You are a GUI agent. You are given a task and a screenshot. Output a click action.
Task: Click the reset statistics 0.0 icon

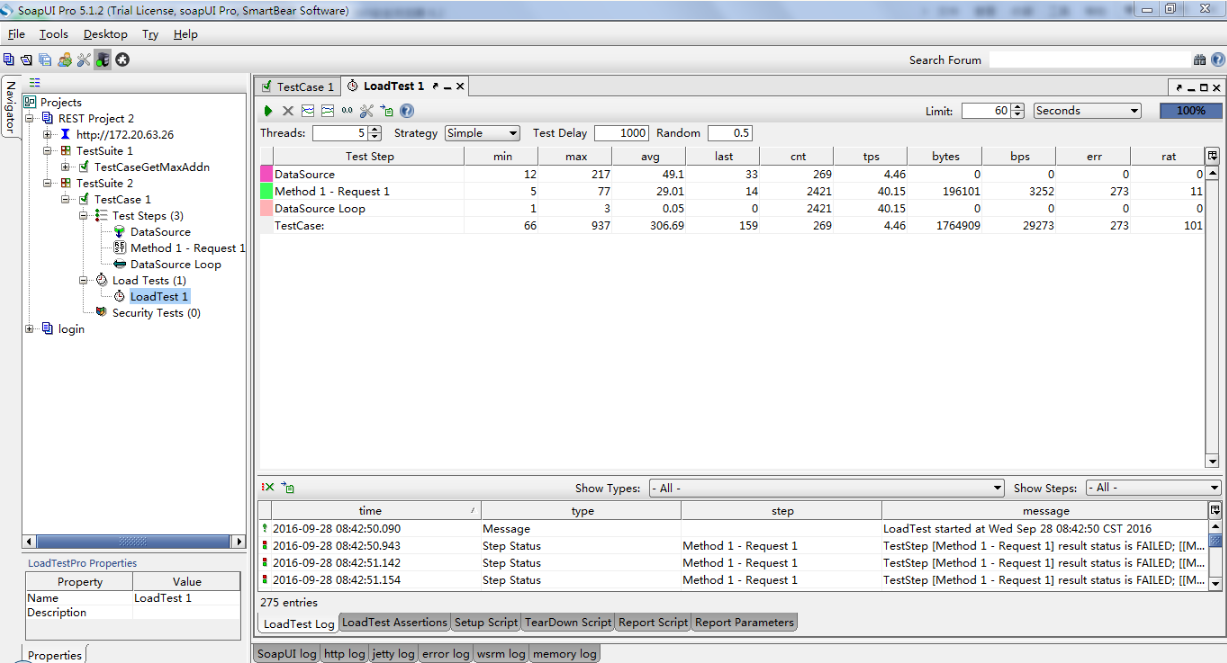pyautogui.click(x=347, y=111)
